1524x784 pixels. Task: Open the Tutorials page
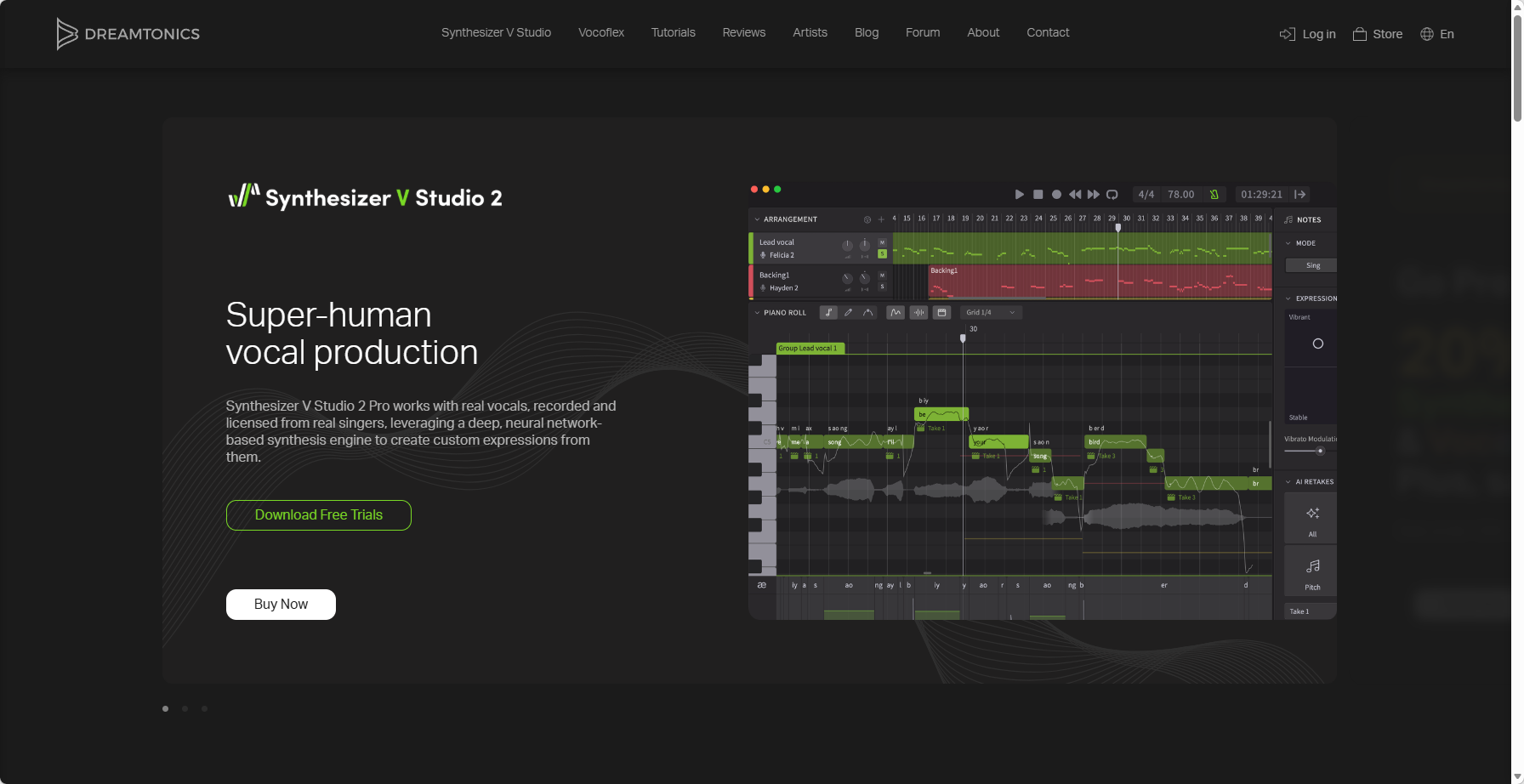pyautogui.click(x=674, y=32)
